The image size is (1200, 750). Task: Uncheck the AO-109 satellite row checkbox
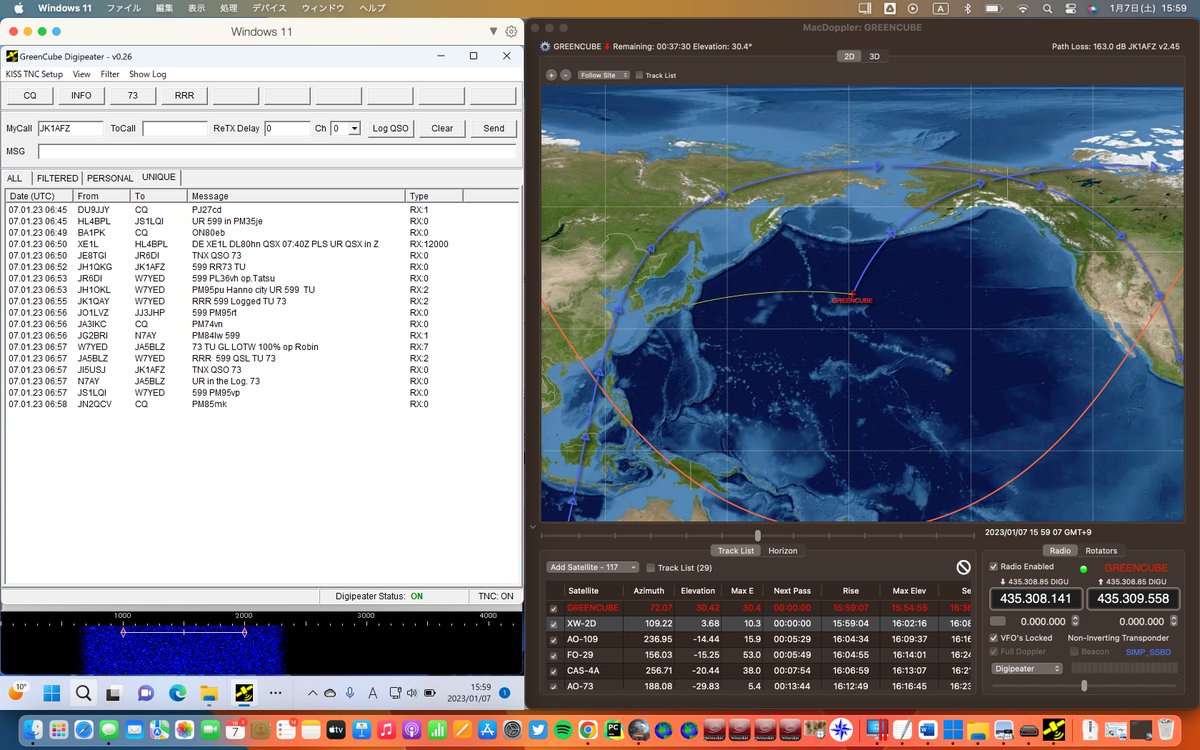click(553, 639)
